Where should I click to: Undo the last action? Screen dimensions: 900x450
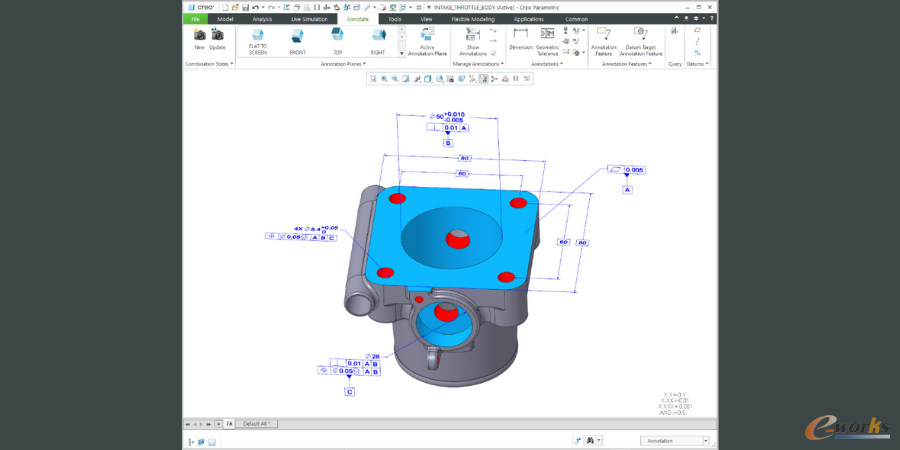[255, 7]
